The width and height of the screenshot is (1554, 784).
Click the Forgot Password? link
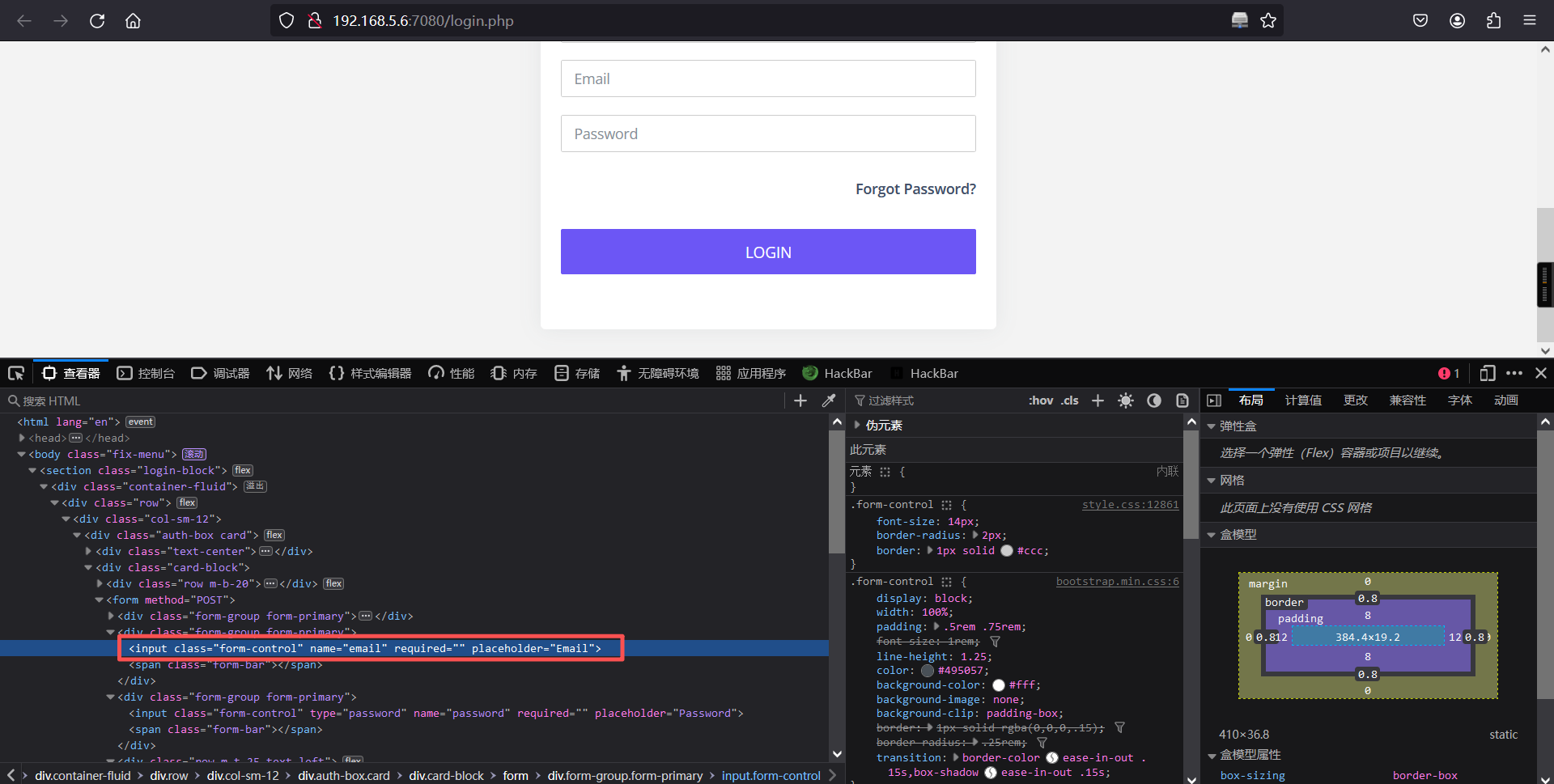[915, 189]
